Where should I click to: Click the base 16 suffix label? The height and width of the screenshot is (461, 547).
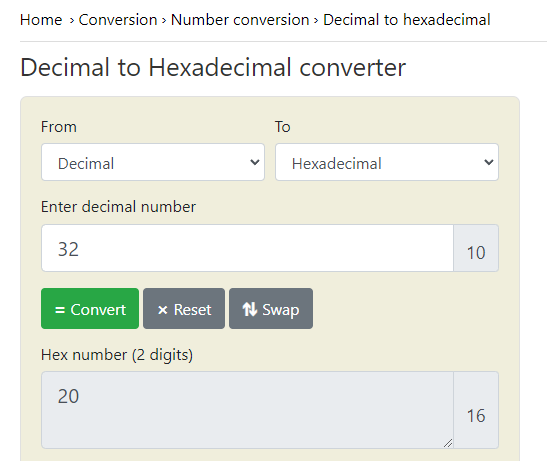click(x=476, y=410)
